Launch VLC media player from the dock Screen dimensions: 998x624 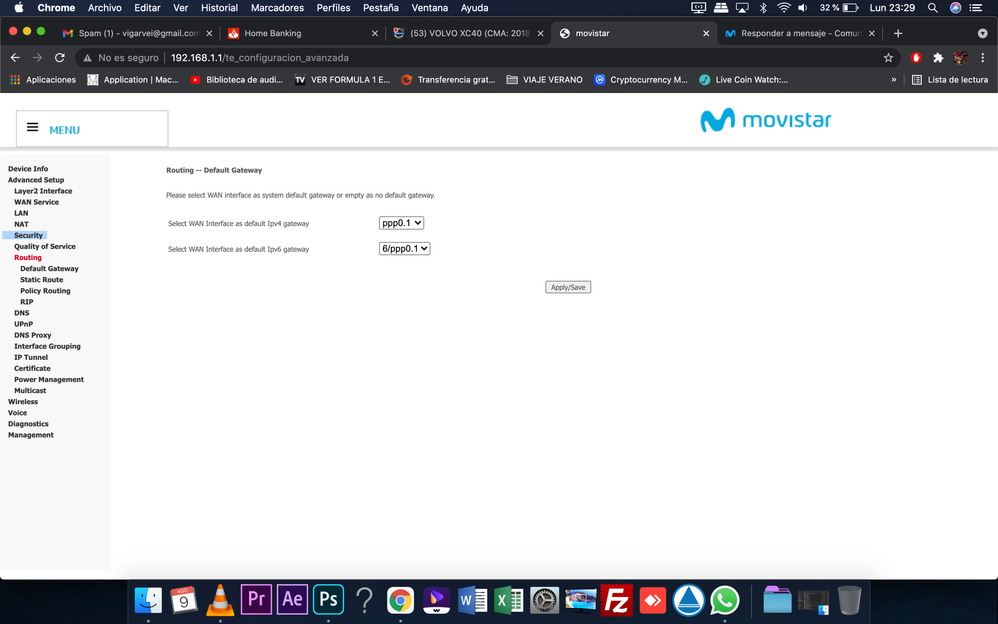point(220,599)
